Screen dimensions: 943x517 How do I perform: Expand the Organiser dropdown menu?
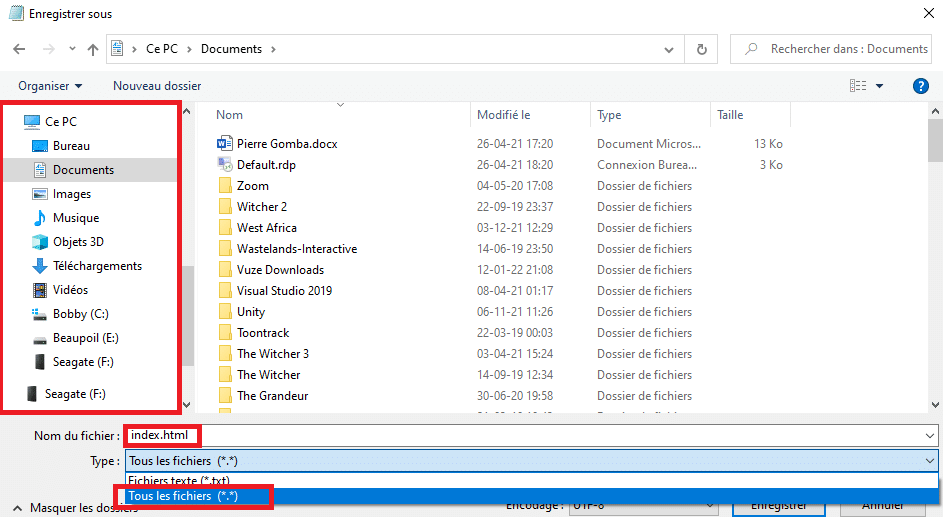(50, 86)
